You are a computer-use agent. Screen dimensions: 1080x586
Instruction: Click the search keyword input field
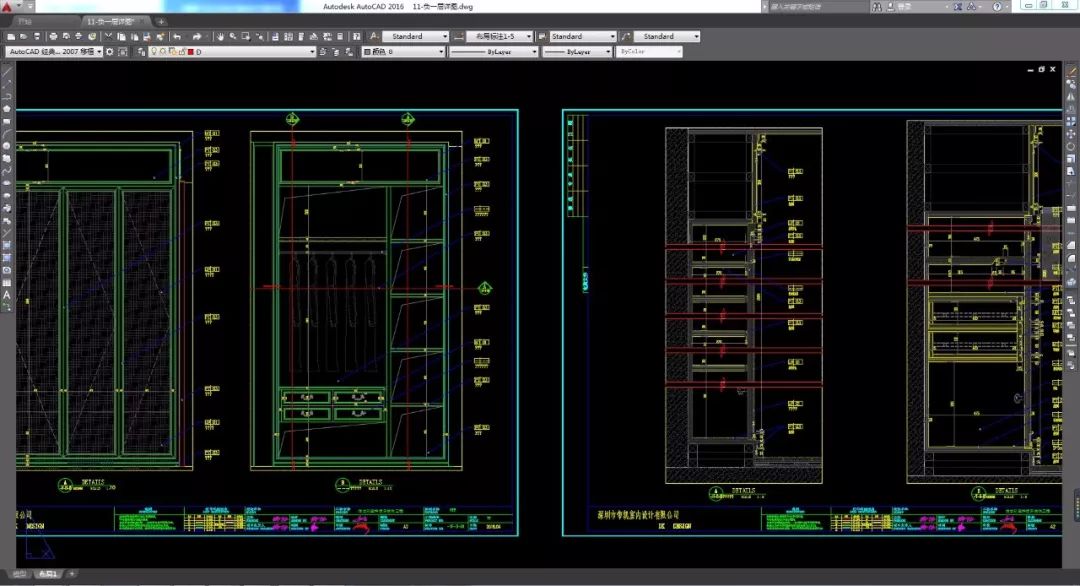point(815,7)
